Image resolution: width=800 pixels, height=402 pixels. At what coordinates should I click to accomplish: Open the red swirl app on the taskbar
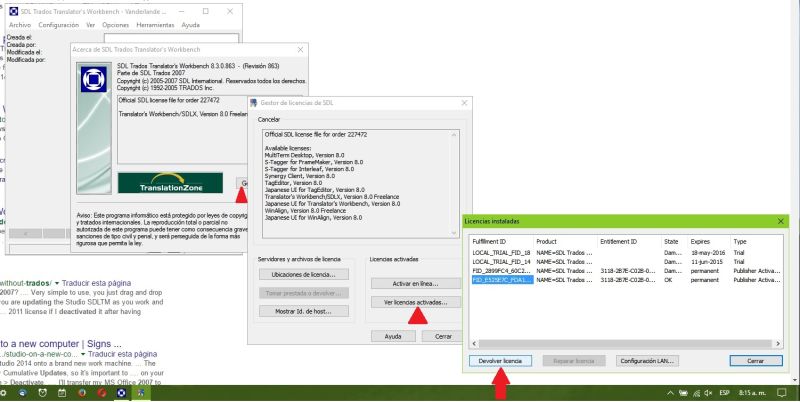tap(102, 393)
